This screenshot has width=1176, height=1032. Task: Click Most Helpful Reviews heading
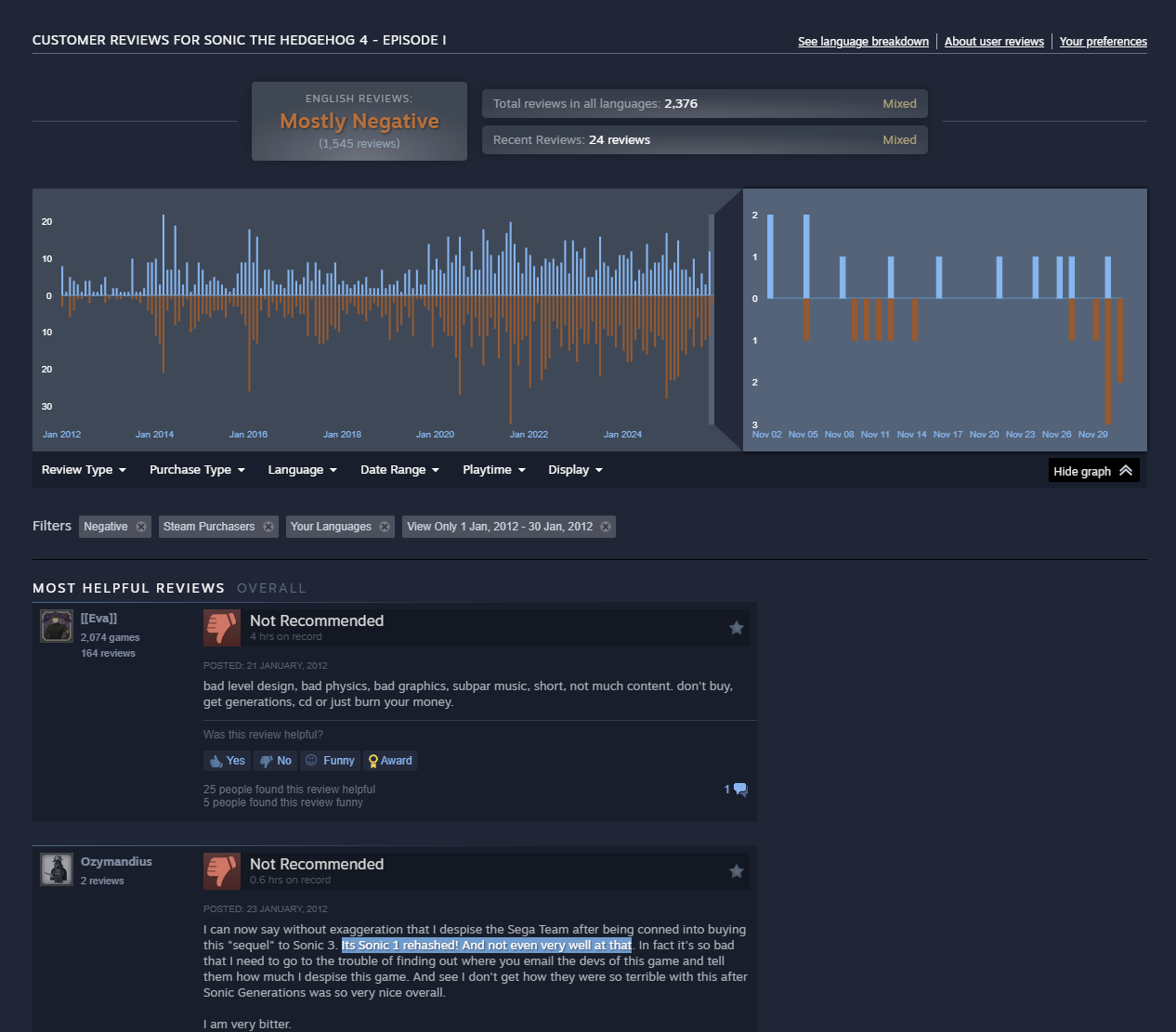point(128,588)
